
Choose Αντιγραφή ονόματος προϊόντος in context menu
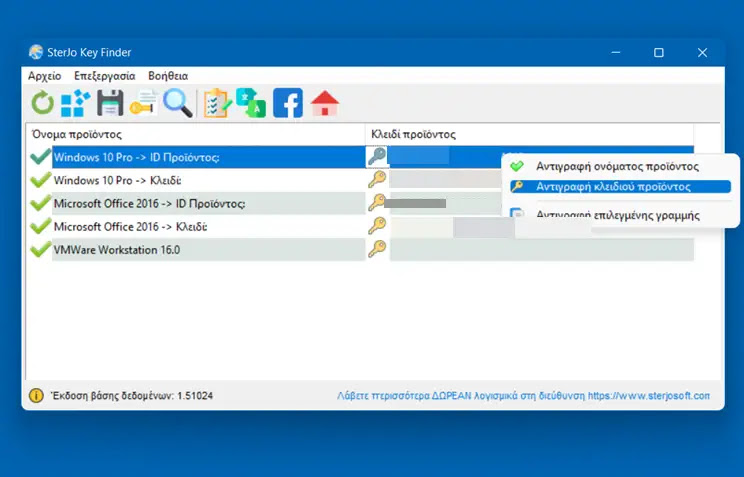click(620, 167)
